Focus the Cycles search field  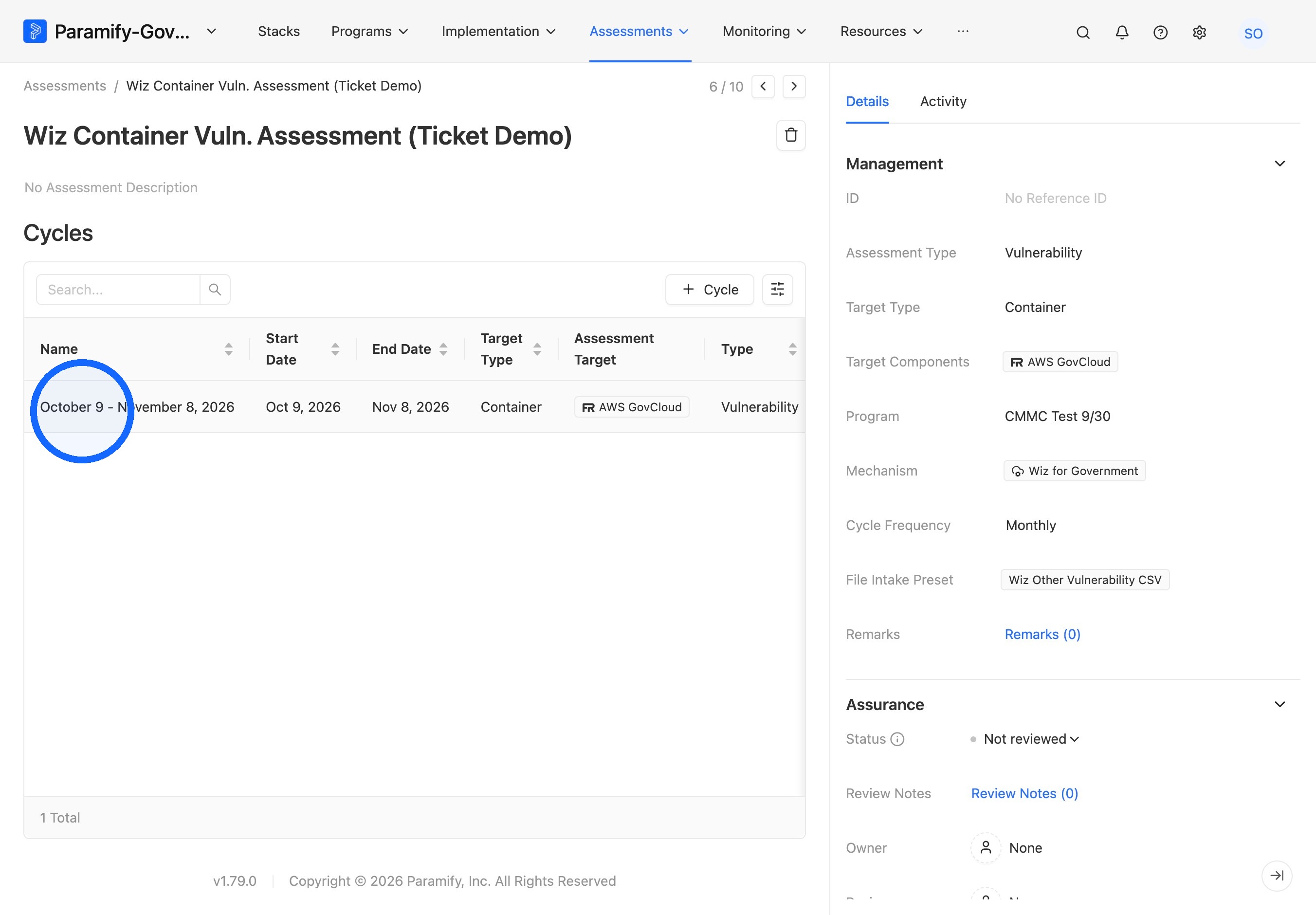click(x=118, y=290)
